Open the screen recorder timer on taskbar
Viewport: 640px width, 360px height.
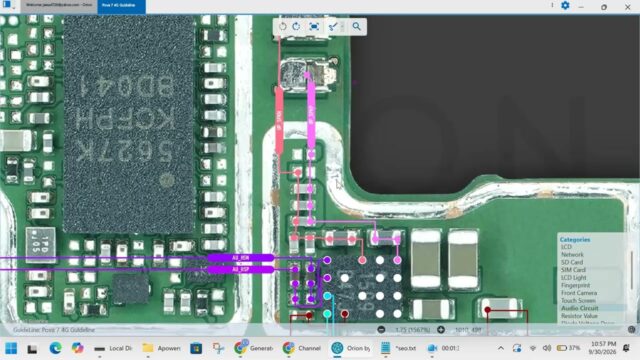pos(443,348)
